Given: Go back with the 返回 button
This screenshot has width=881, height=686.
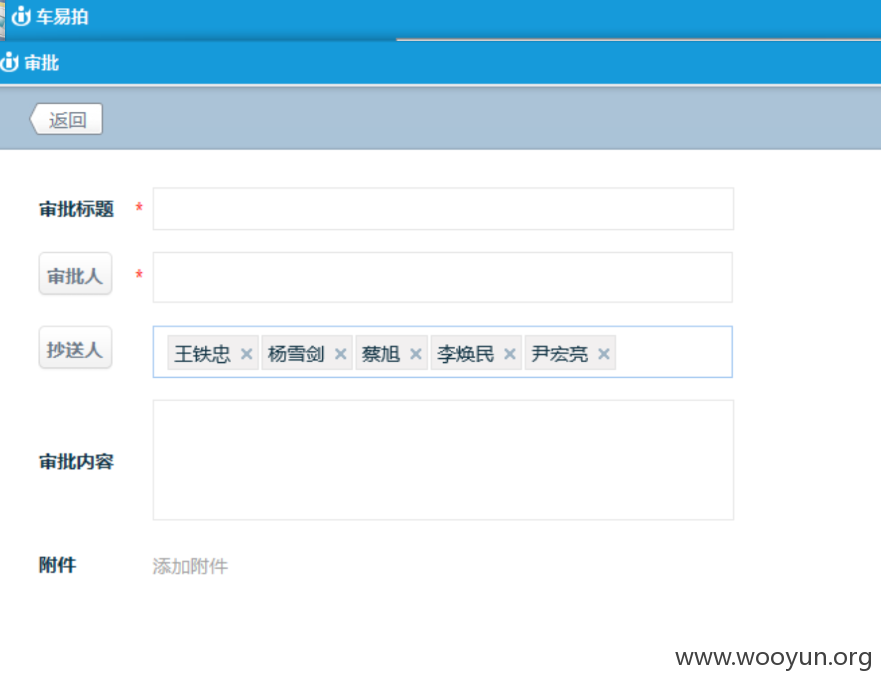Looking at the screenshot, I should pos(66,119).
